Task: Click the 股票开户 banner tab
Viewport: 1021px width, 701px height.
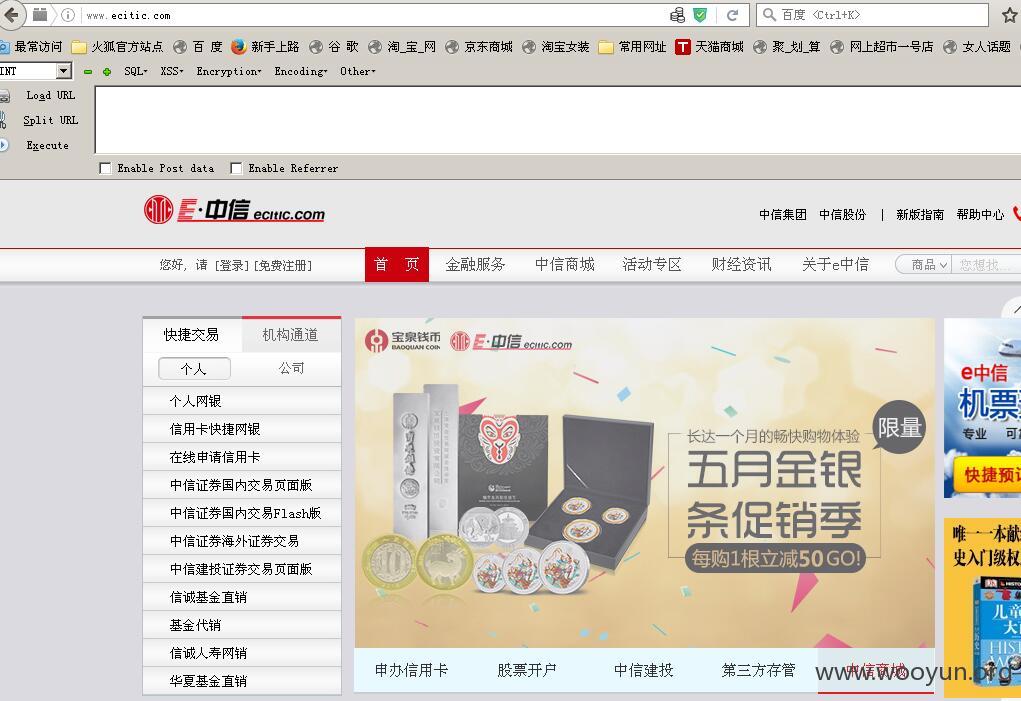Action: [x=527, y=670]
